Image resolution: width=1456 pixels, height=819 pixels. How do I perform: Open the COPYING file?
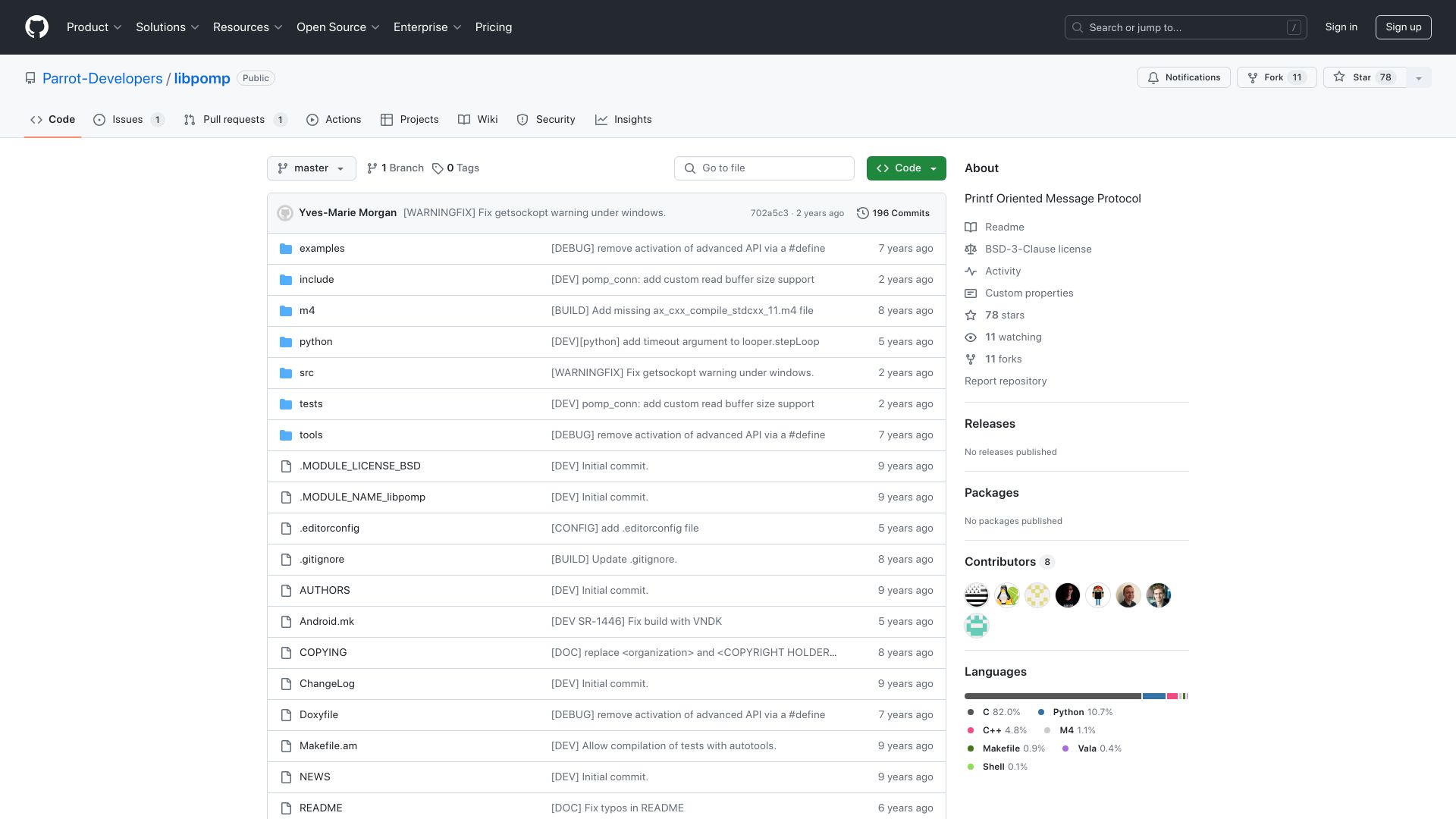coord(323,653)
